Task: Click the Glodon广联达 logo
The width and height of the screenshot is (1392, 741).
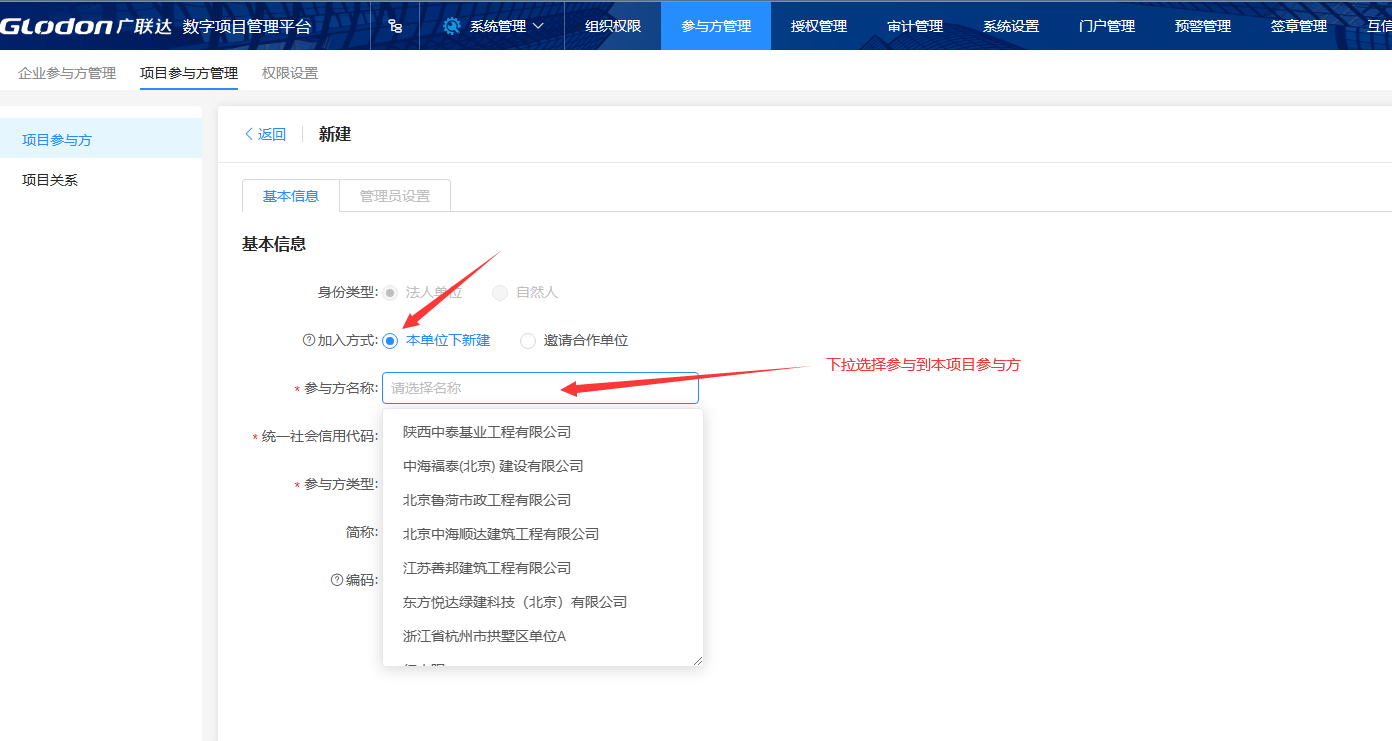Action: pyautogui.click(x=86, y=26)
